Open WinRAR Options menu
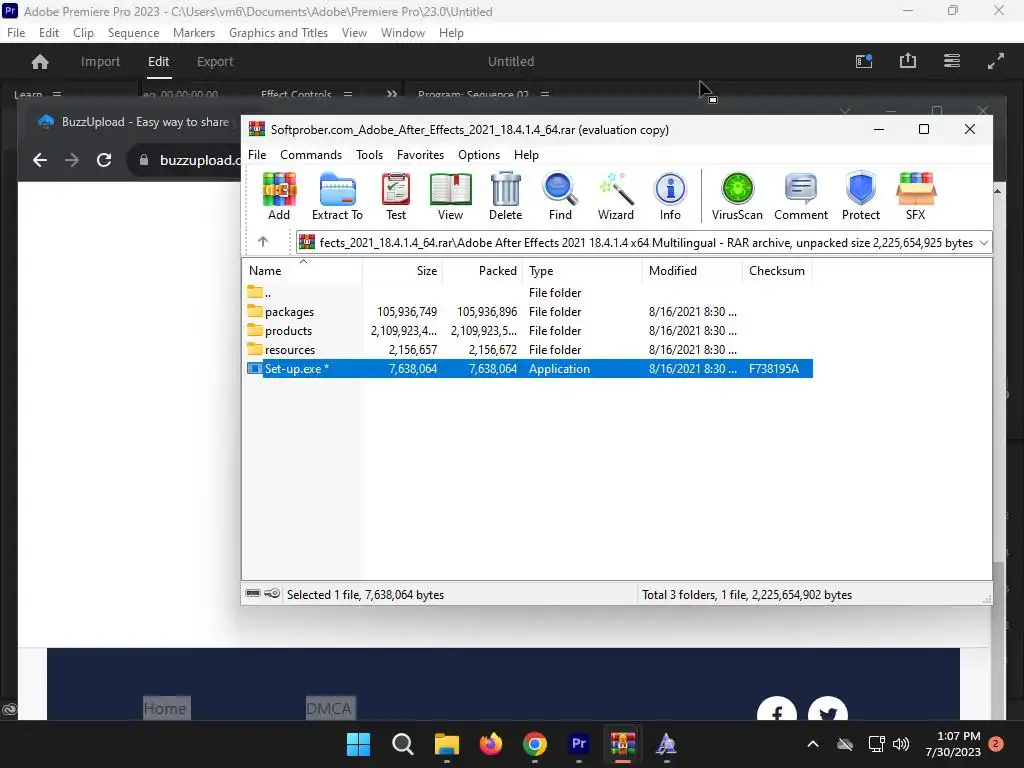Image resolution: width=1024 pixels, height=768 pixels. pyautogui.click(x=479, y=155)
